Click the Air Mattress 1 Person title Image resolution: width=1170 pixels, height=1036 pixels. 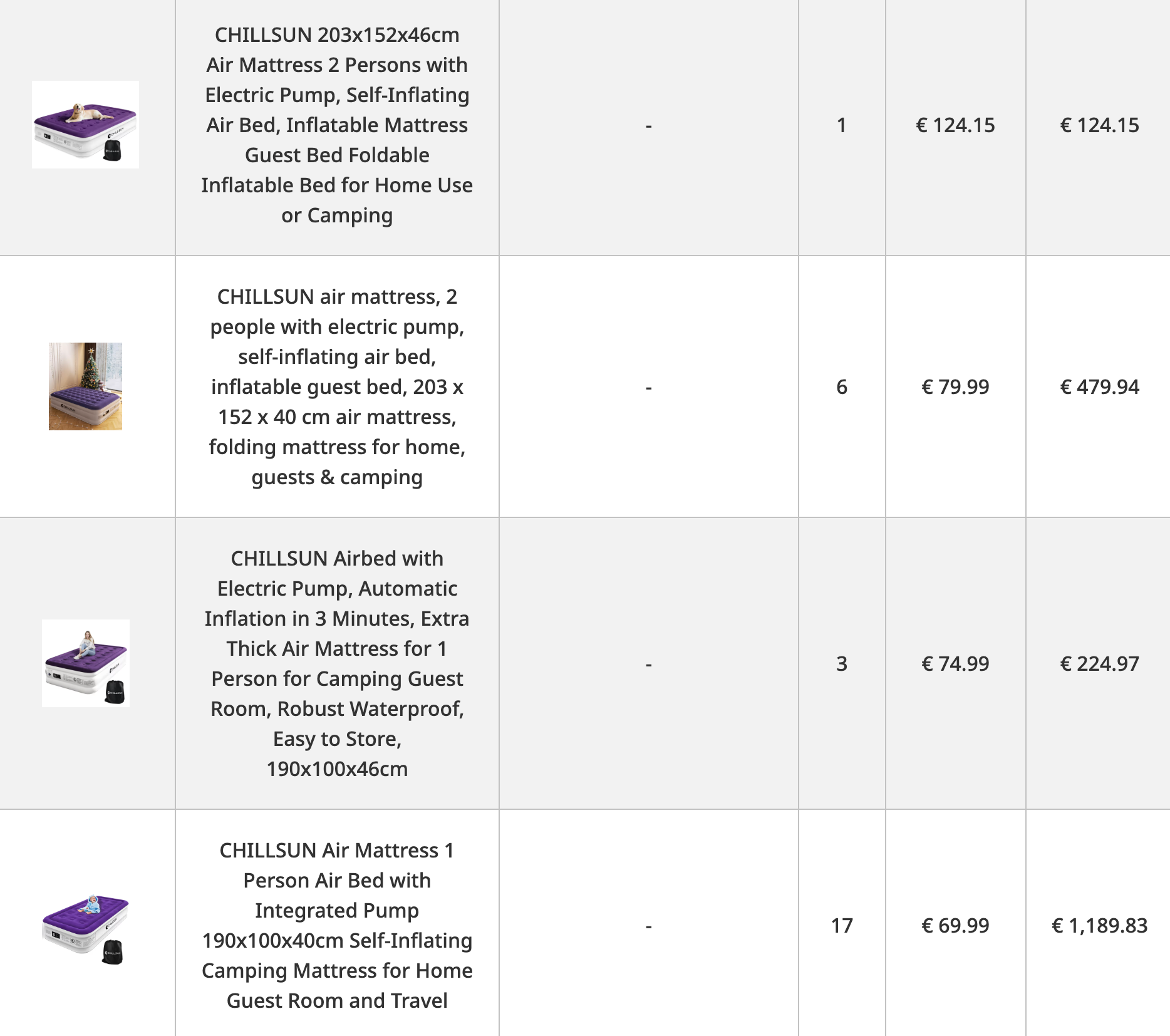(x=337, y=925)
